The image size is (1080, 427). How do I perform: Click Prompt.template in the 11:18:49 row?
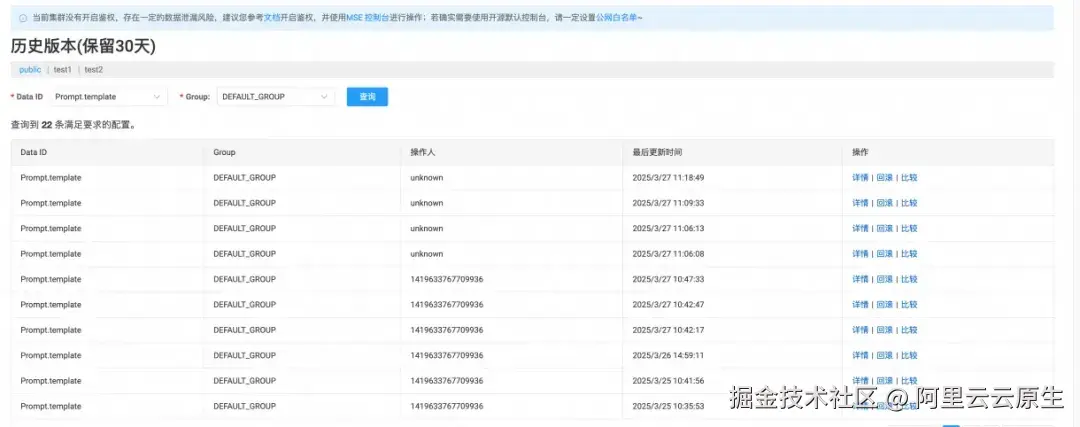pos(51,178)
